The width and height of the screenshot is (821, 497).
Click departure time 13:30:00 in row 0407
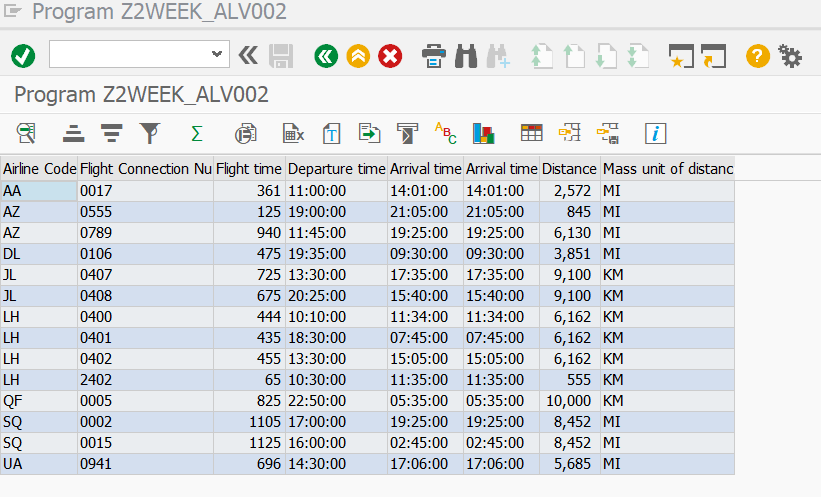pyautogui.click(x=337, y=274)
